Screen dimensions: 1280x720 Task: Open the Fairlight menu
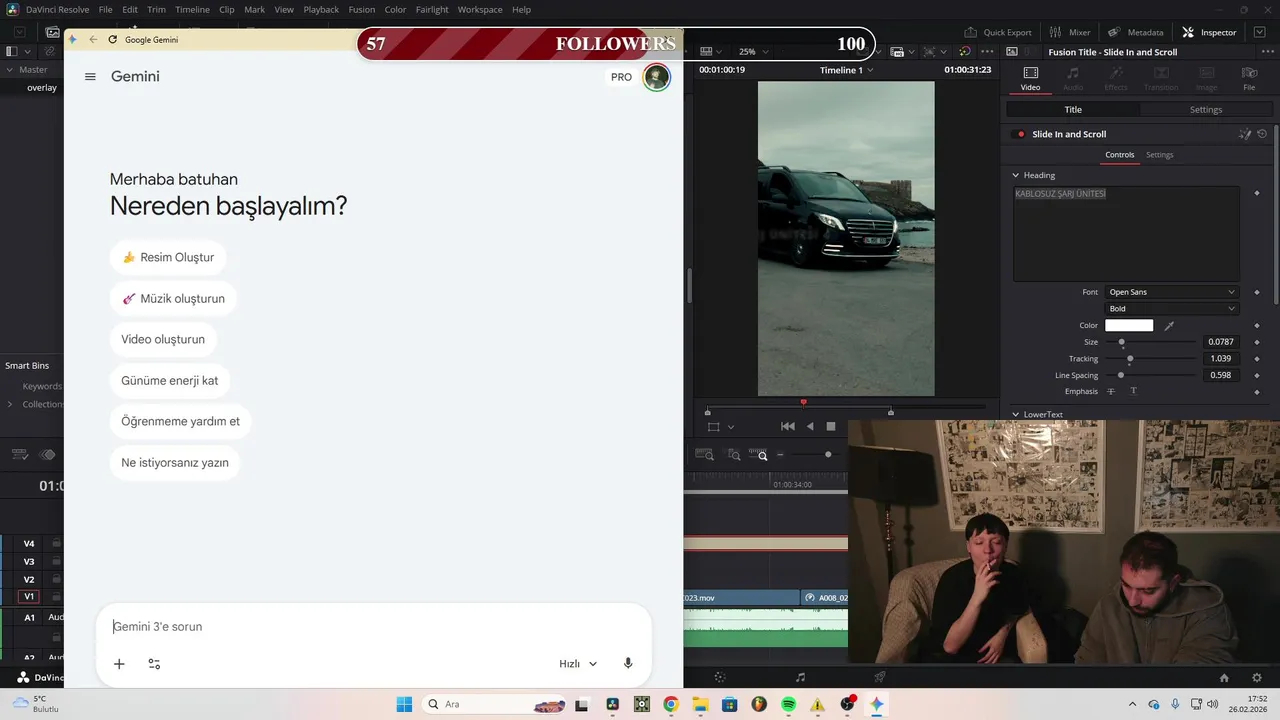(x=432, y=9)
